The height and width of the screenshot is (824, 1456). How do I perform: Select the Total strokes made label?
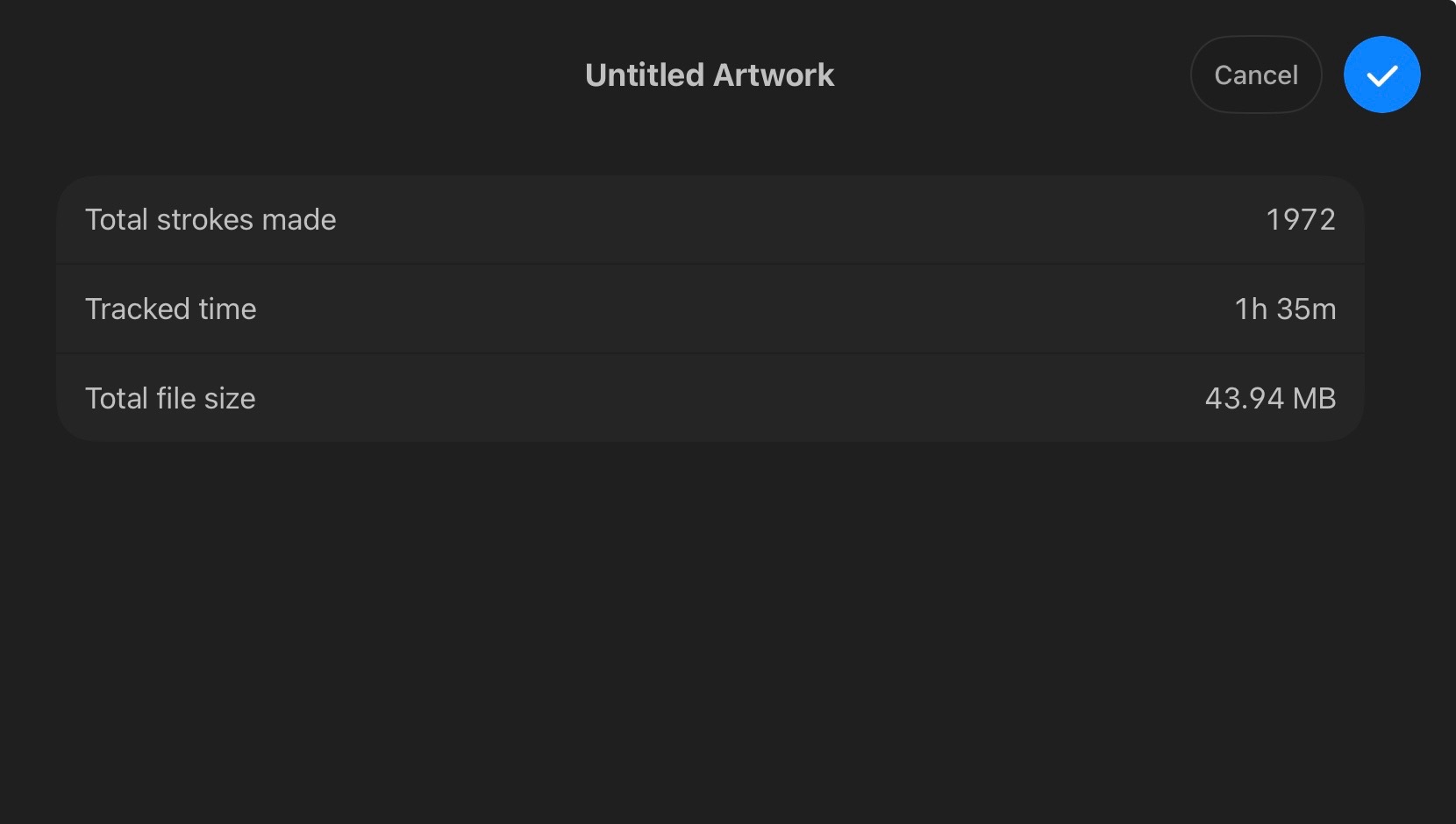point(211,219)
